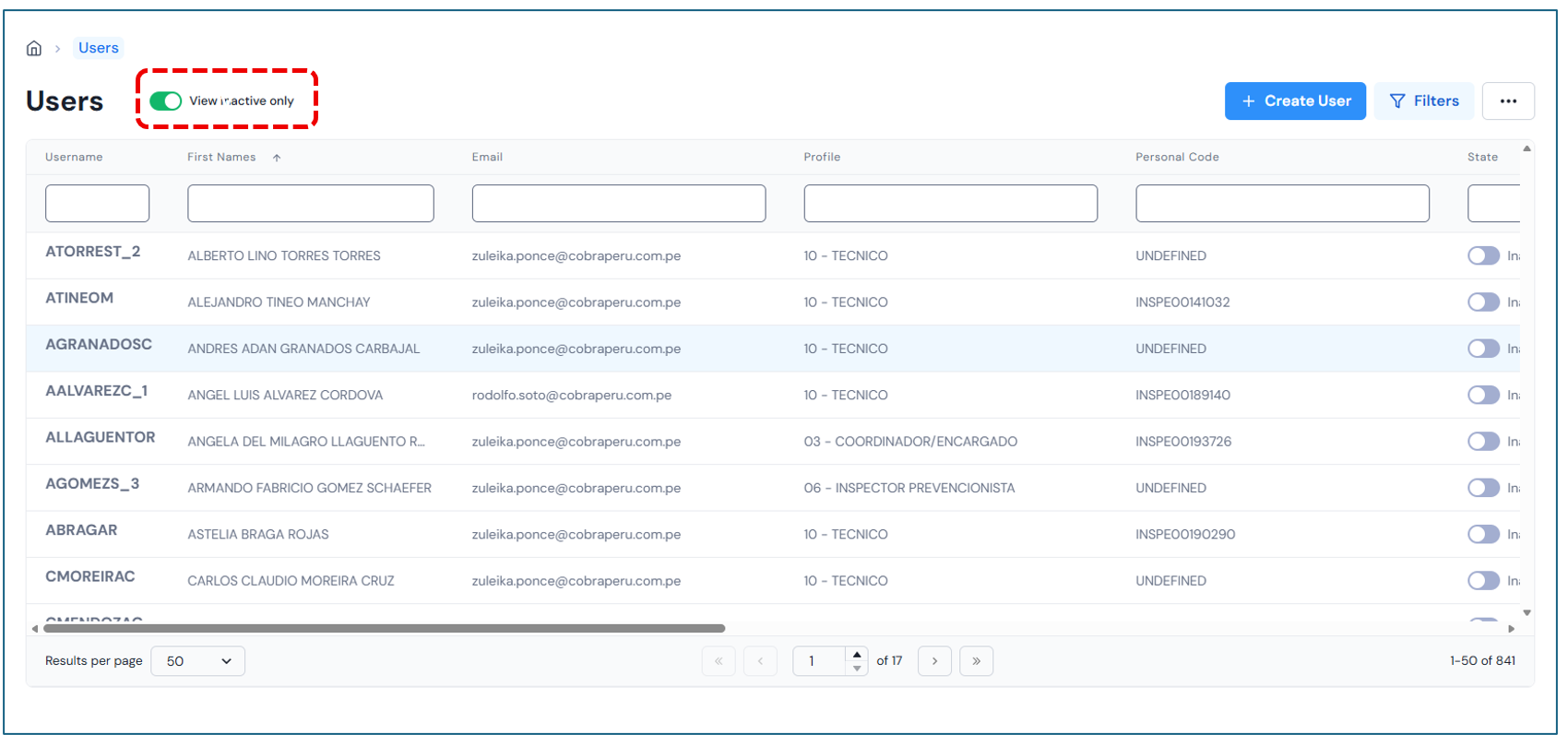The image size is (1568, 746).
Task: Click the home breadcrumb icon
Action: (x=34, y=49)
